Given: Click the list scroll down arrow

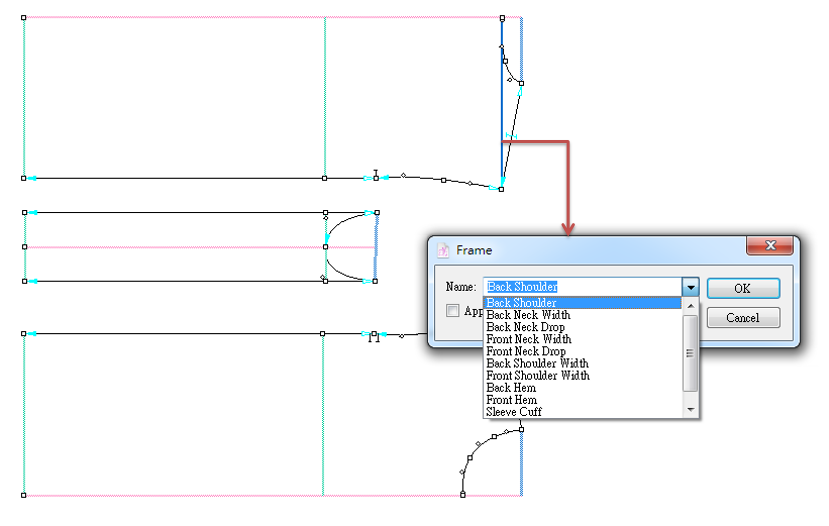Looking at the screenshot, I should [x=690, y=410].
